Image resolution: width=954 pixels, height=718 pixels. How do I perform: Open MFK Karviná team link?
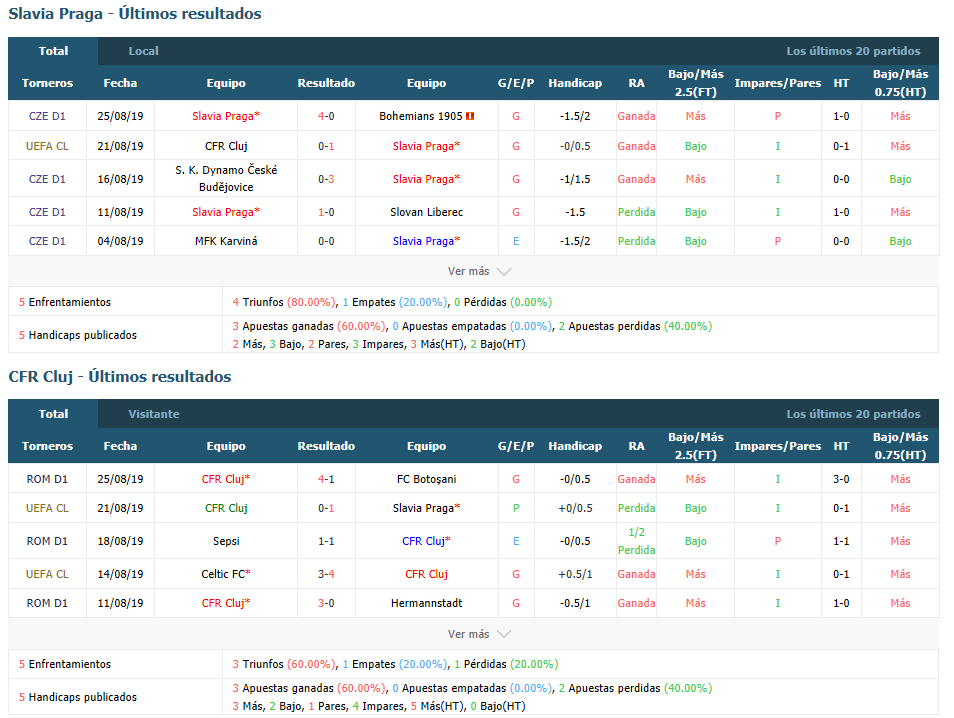coord(226,242)
